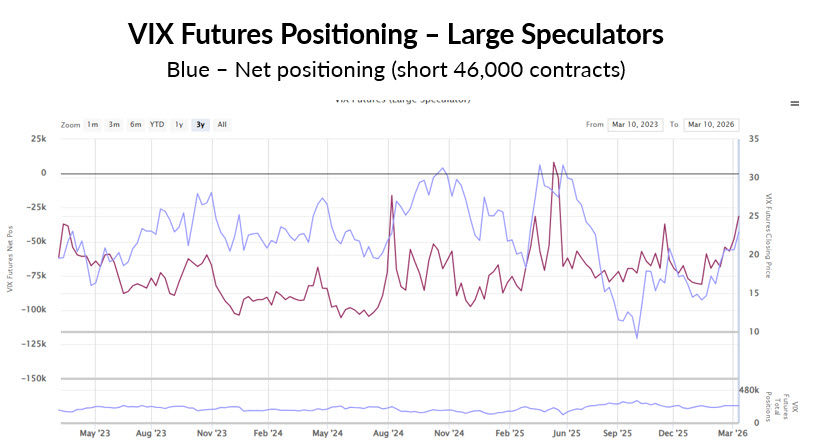Click the VIX Futures Net Pos axis title
Viewport: 814px width, 447px height.
[x=10, y=257]
